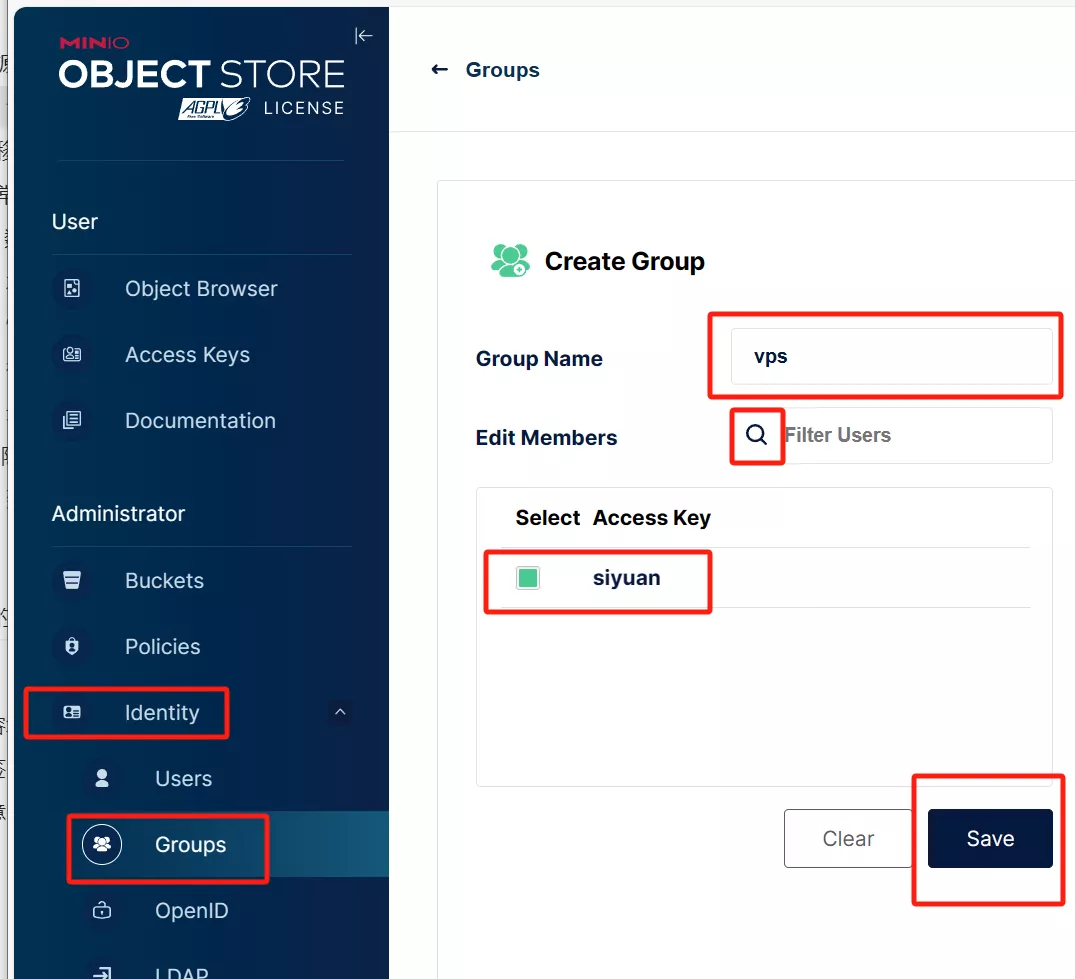Click the Users person icon
The image size is (1075, 979).
(x=102, y=779)
